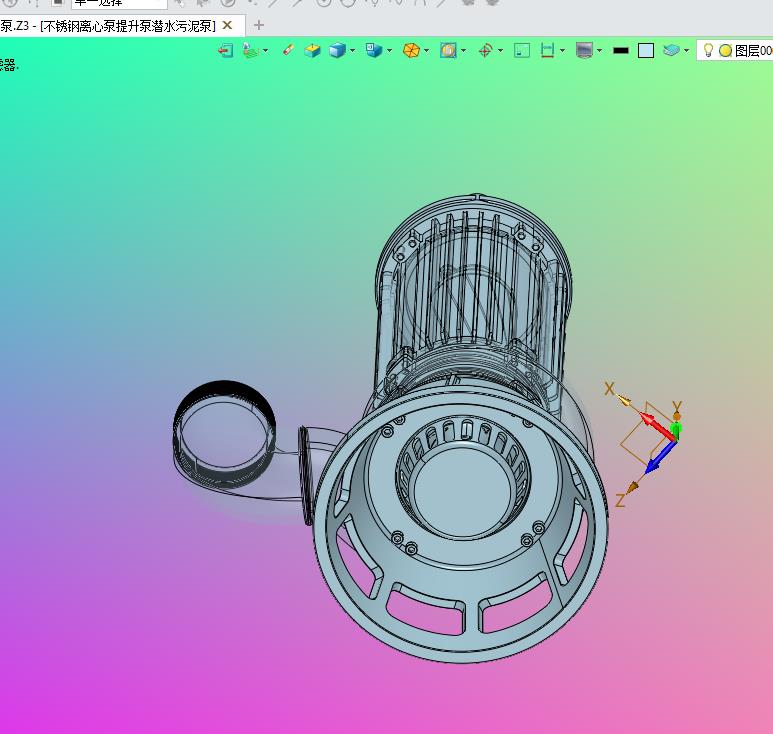773x734 pixels.
Task: Expand the crosshair target dropdown arrow
Action: pos(500,50)
